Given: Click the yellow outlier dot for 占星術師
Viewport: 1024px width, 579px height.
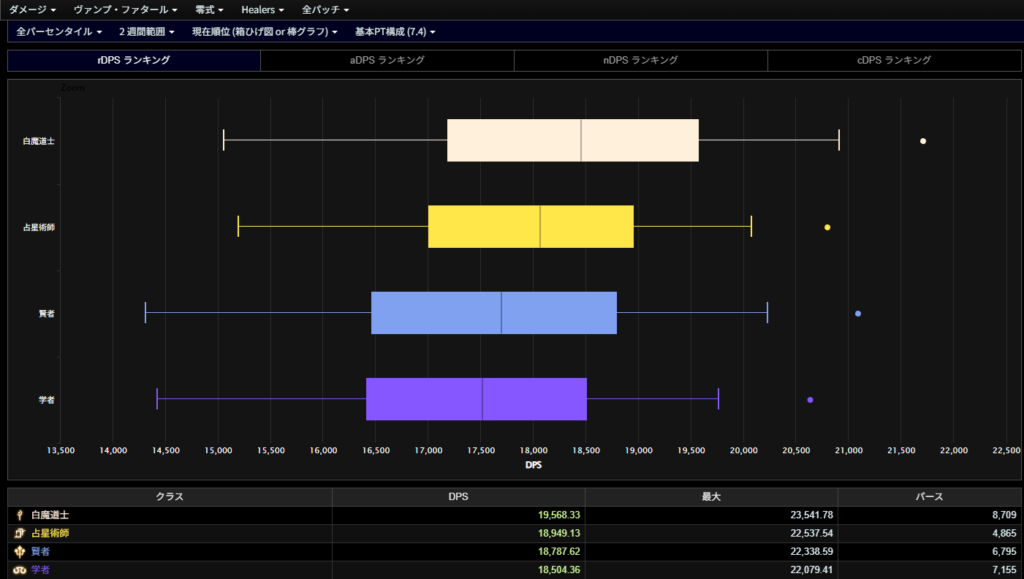Looking at the screenshot, I should (827, 227).
